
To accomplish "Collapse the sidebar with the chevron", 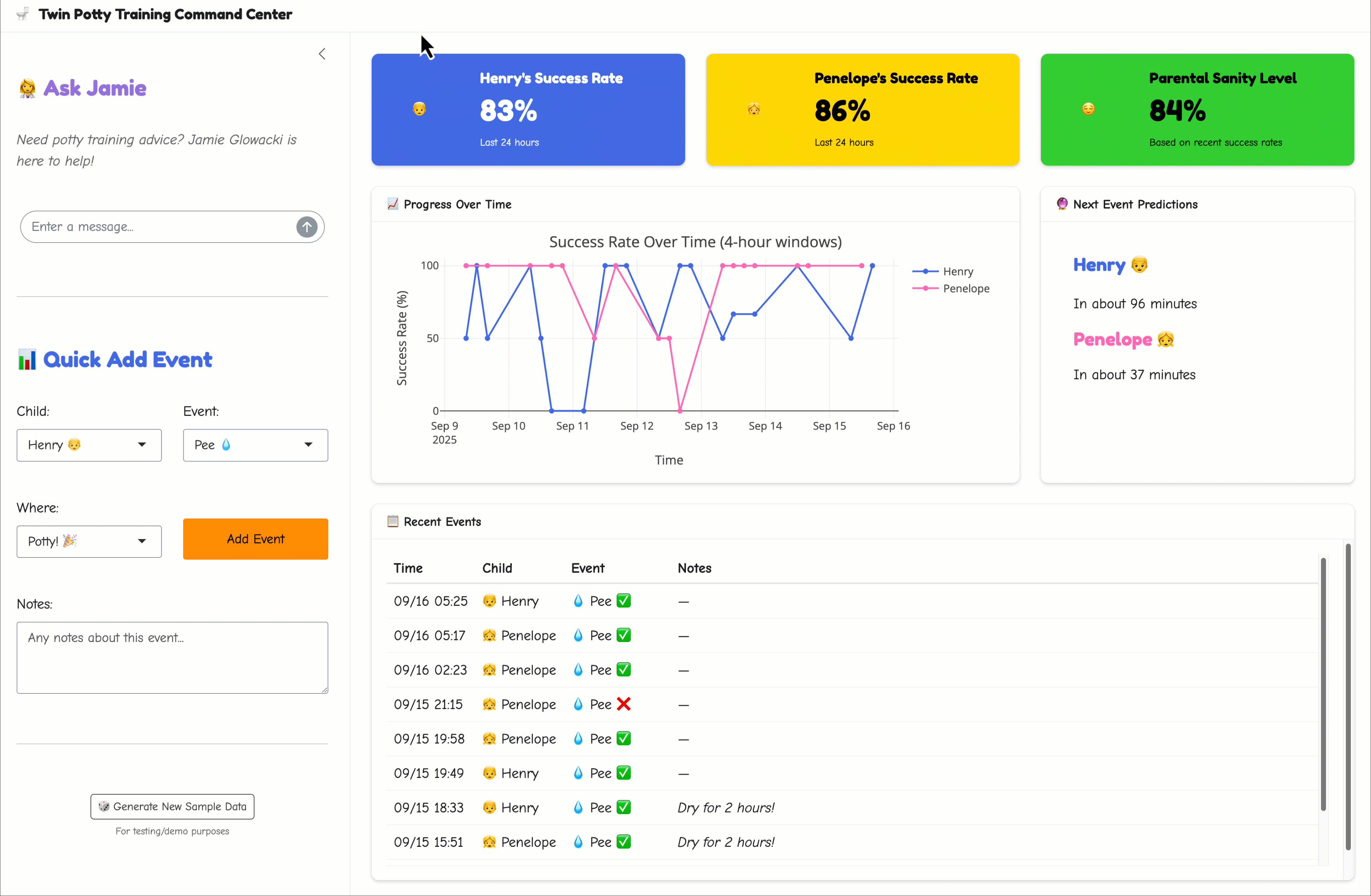I will [322, 54].
